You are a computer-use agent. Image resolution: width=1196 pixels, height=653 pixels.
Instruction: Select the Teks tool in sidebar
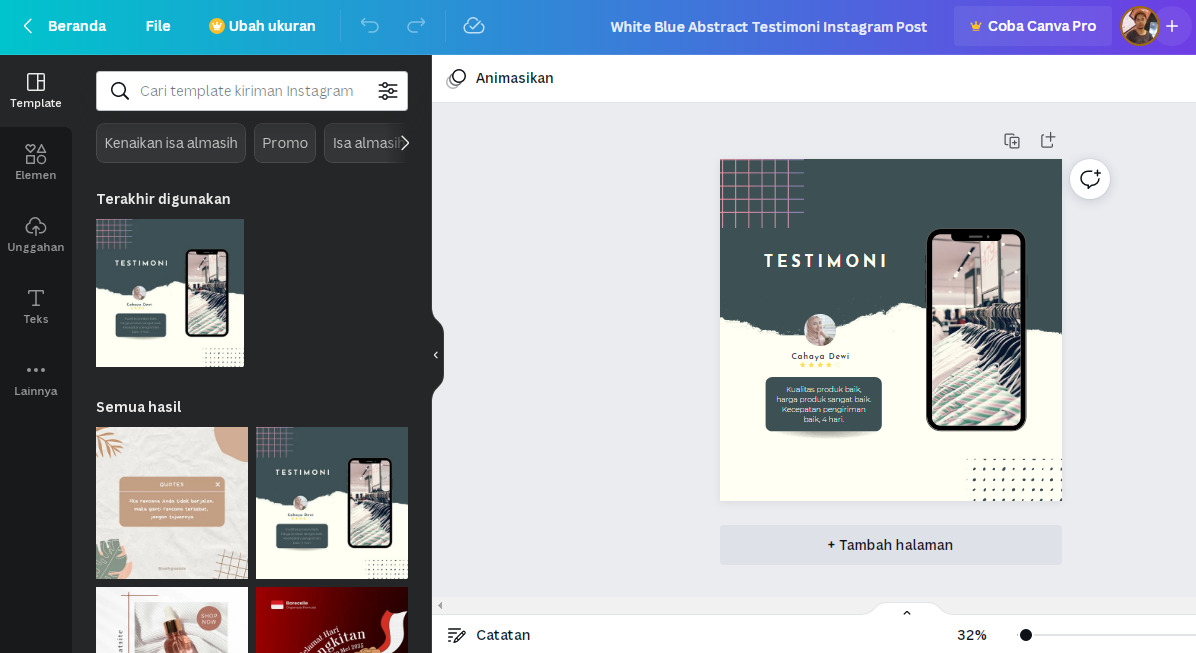click(36, 306)
